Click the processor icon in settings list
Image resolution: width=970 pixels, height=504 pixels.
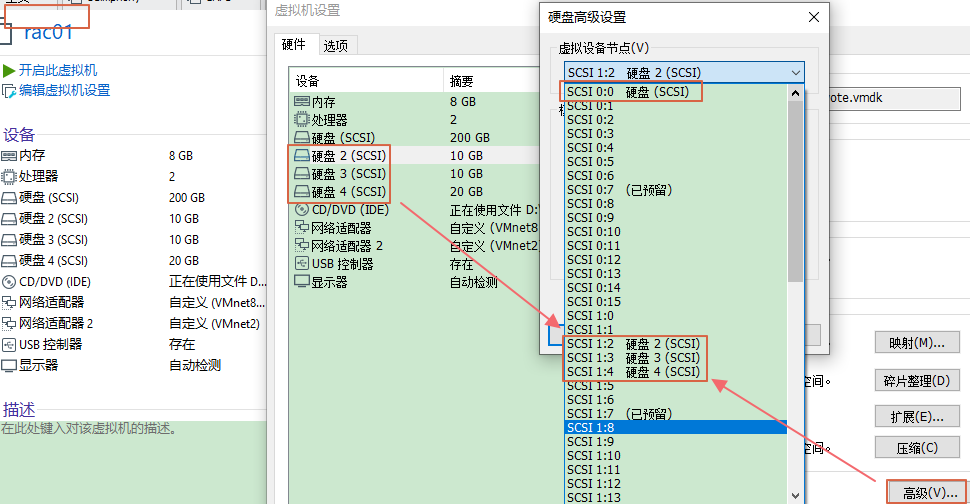[x=301, y=119]
